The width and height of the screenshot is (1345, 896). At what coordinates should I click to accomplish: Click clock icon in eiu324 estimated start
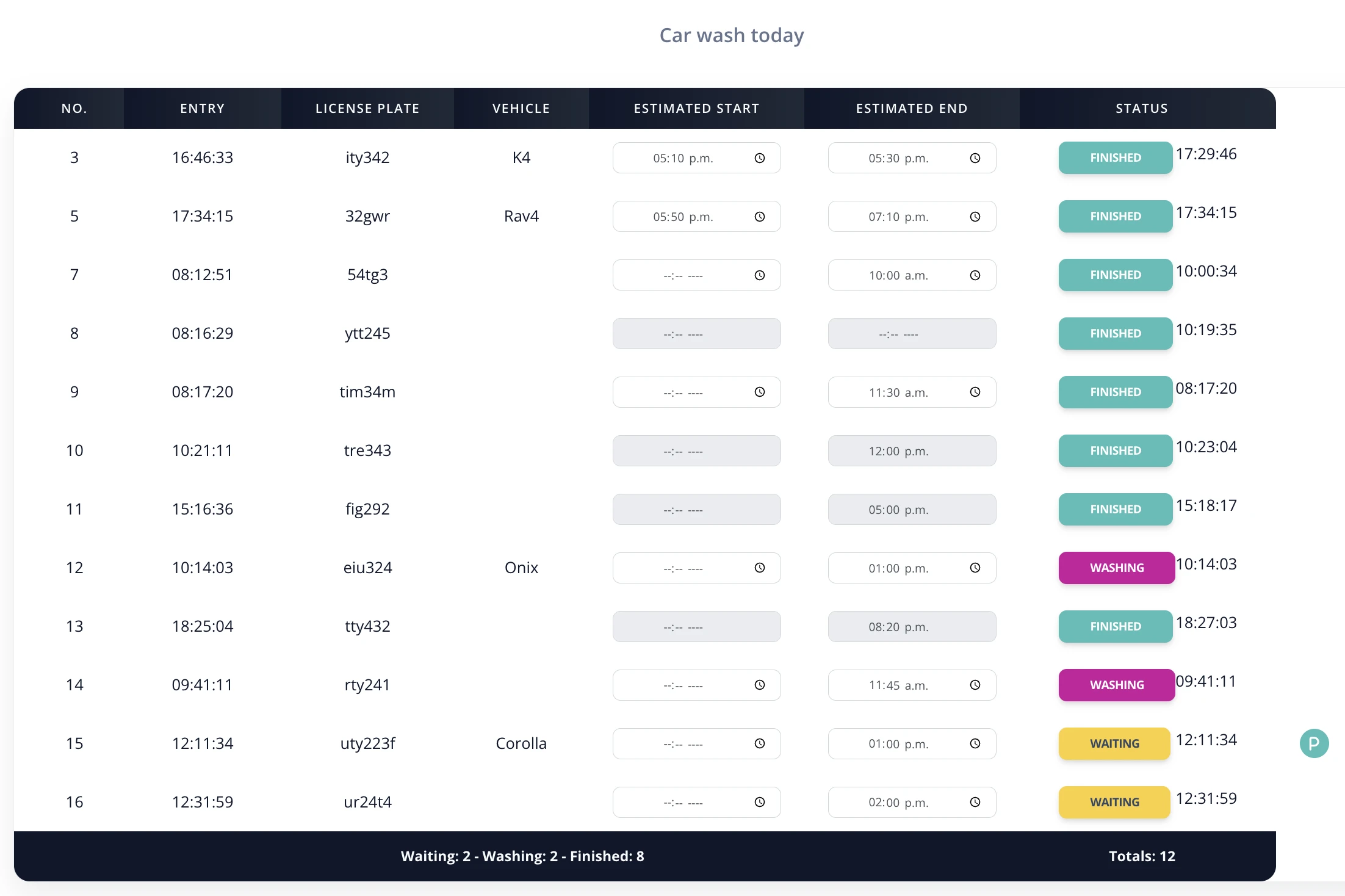point(759,568)
